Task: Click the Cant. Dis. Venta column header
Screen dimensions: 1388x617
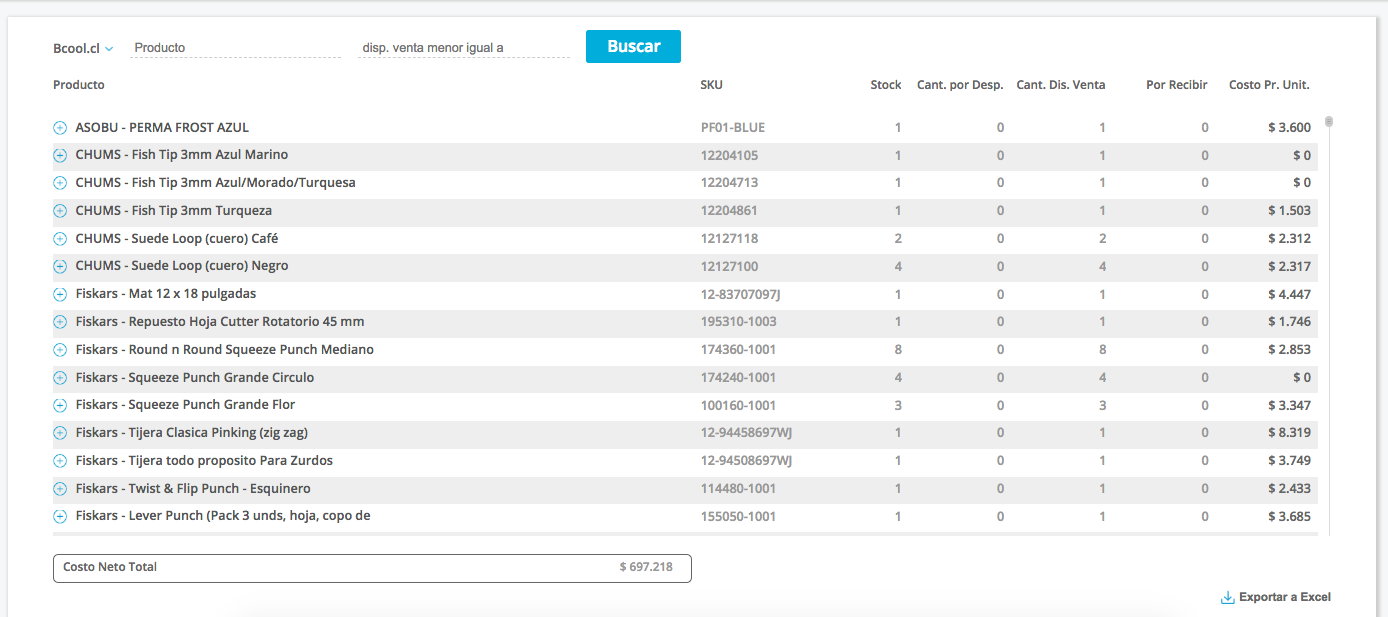Action: [1061, 85]
